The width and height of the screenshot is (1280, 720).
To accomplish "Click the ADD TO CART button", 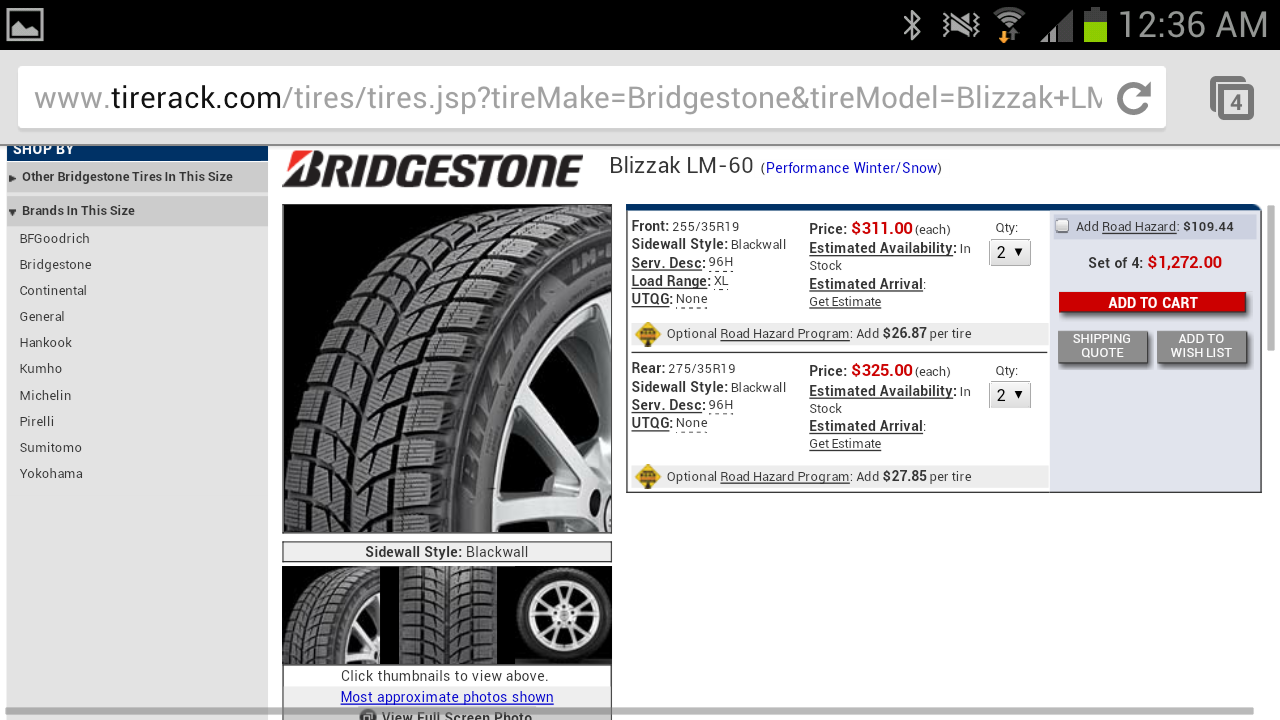I will click(x=1152, y=303).
